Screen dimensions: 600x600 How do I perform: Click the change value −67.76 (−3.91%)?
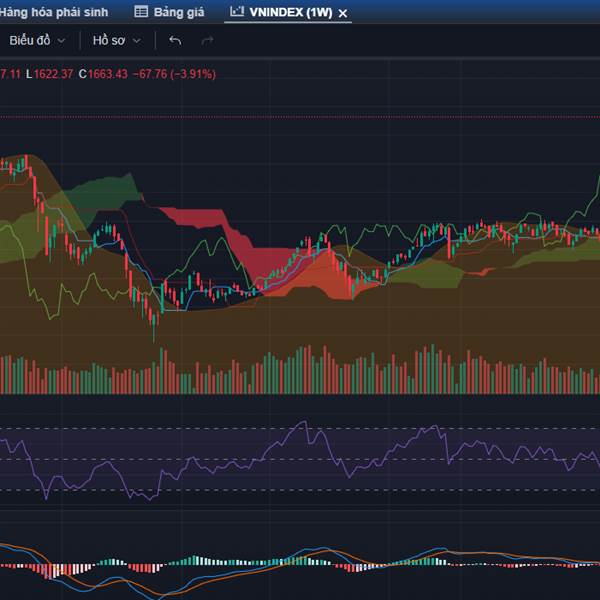point(174,74)
